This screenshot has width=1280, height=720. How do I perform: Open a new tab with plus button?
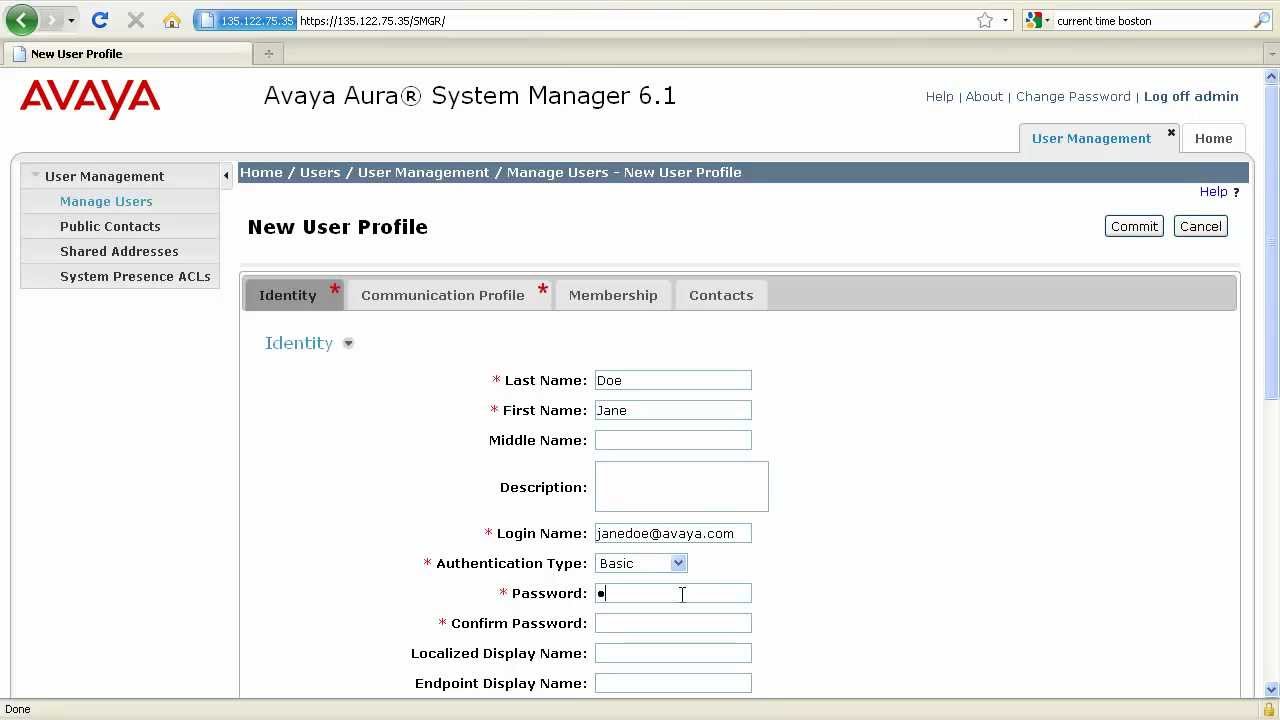(268, 54)
